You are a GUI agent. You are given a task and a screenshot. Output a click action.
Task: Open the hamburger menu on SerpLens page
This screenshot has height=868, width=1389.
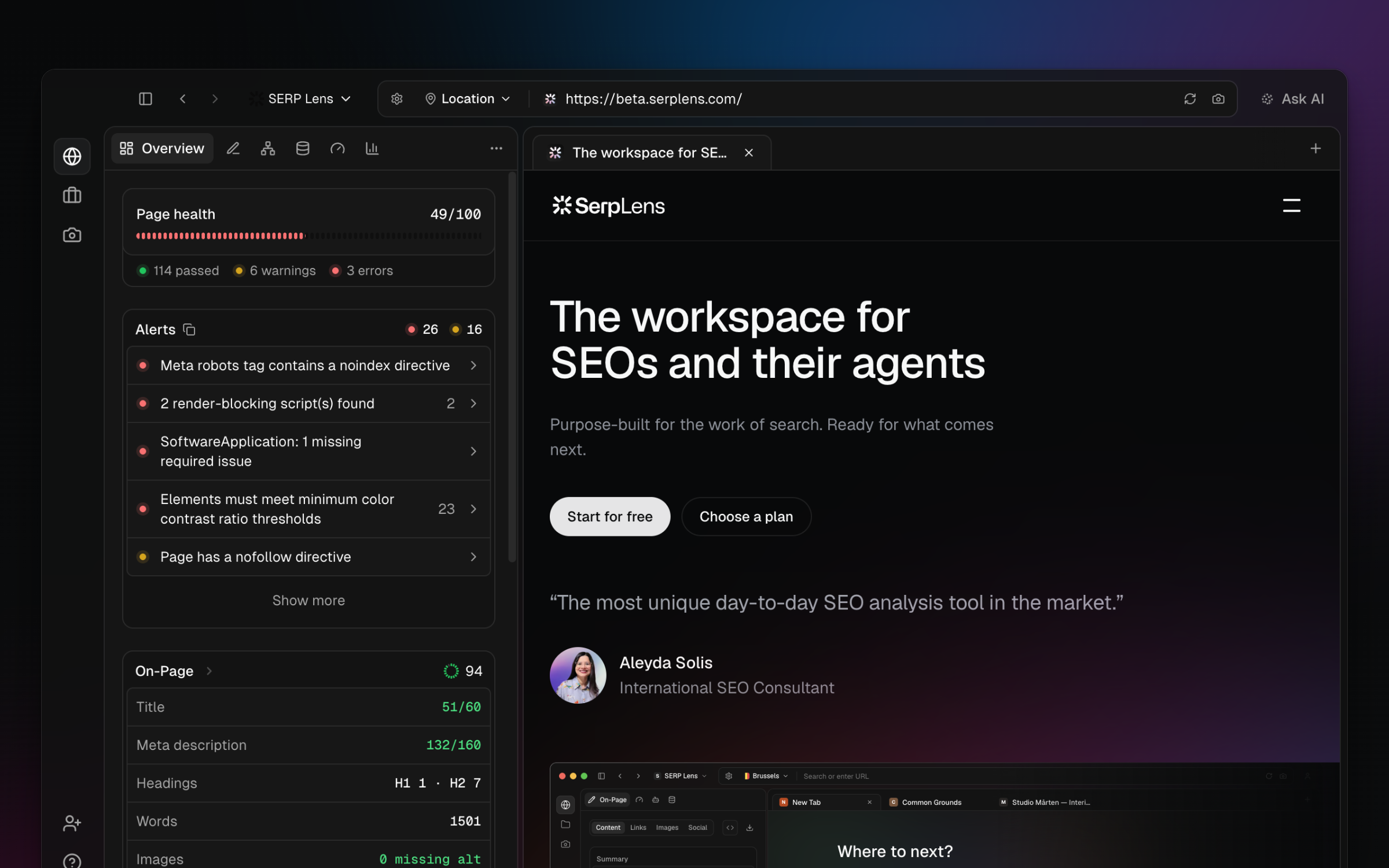[x=1291, y=205]
